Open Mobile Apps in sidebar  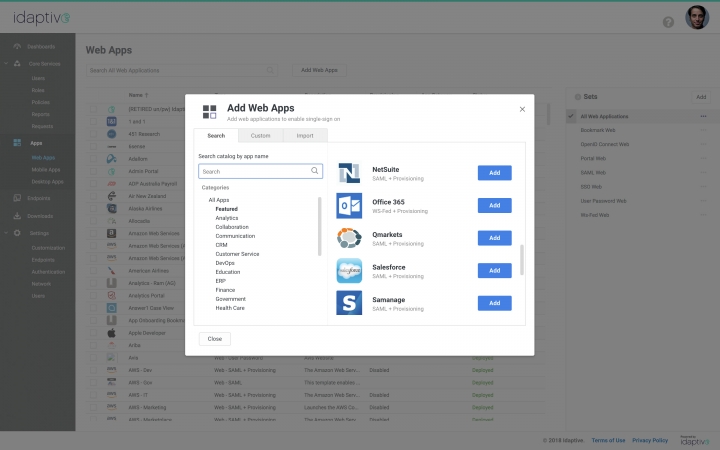[x=45, y=170]
